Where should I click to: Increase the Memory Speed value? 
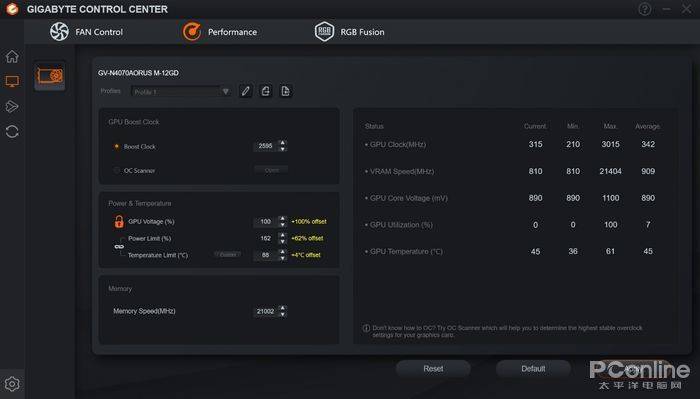282,308
